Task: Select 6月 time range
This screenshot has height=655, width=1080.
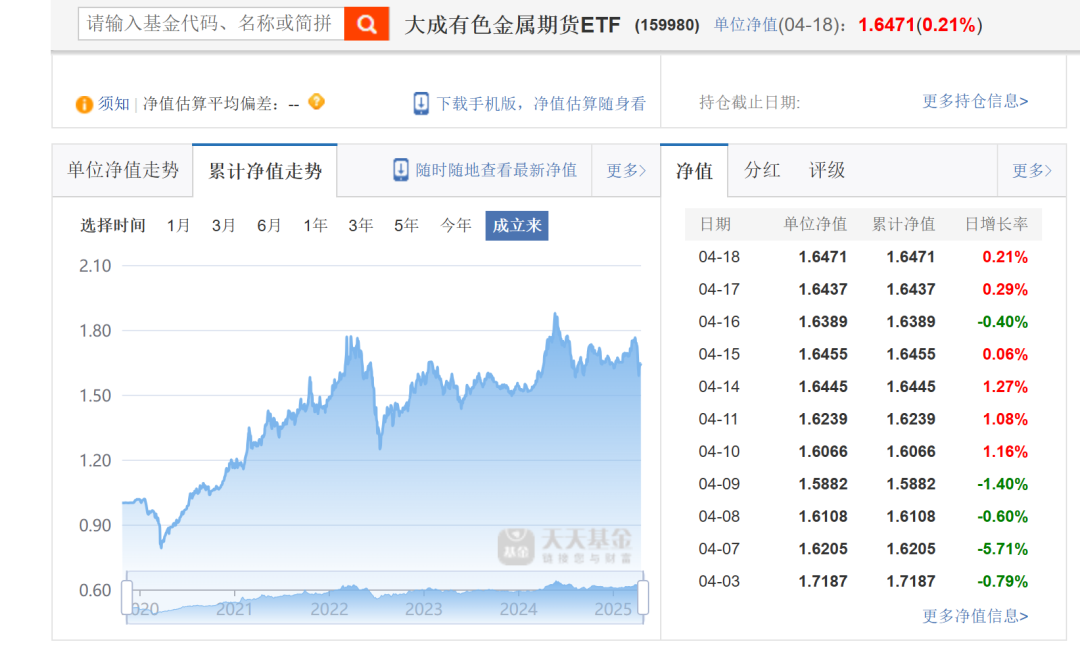Action: pyautogui.click(x=269, y=226)
